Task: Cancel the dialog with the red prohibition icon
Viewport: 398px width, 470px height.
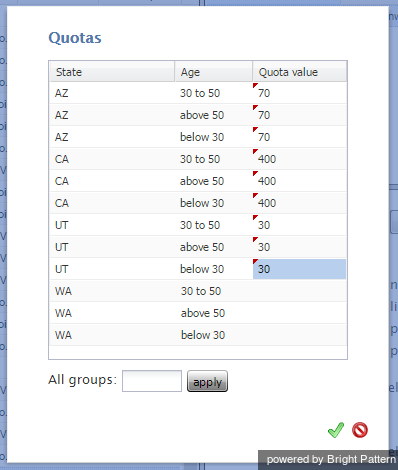Action: click(x=360, y=430)
